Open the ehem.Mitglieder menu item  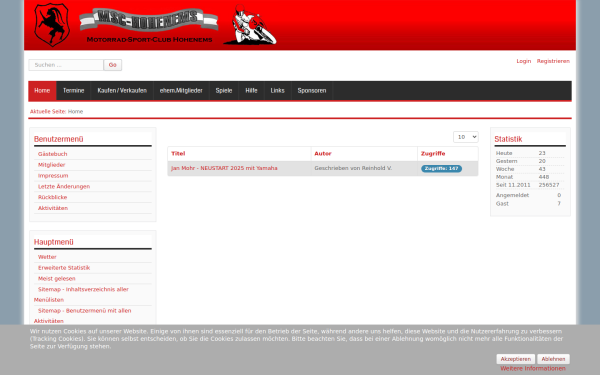(x=181, y=91)
